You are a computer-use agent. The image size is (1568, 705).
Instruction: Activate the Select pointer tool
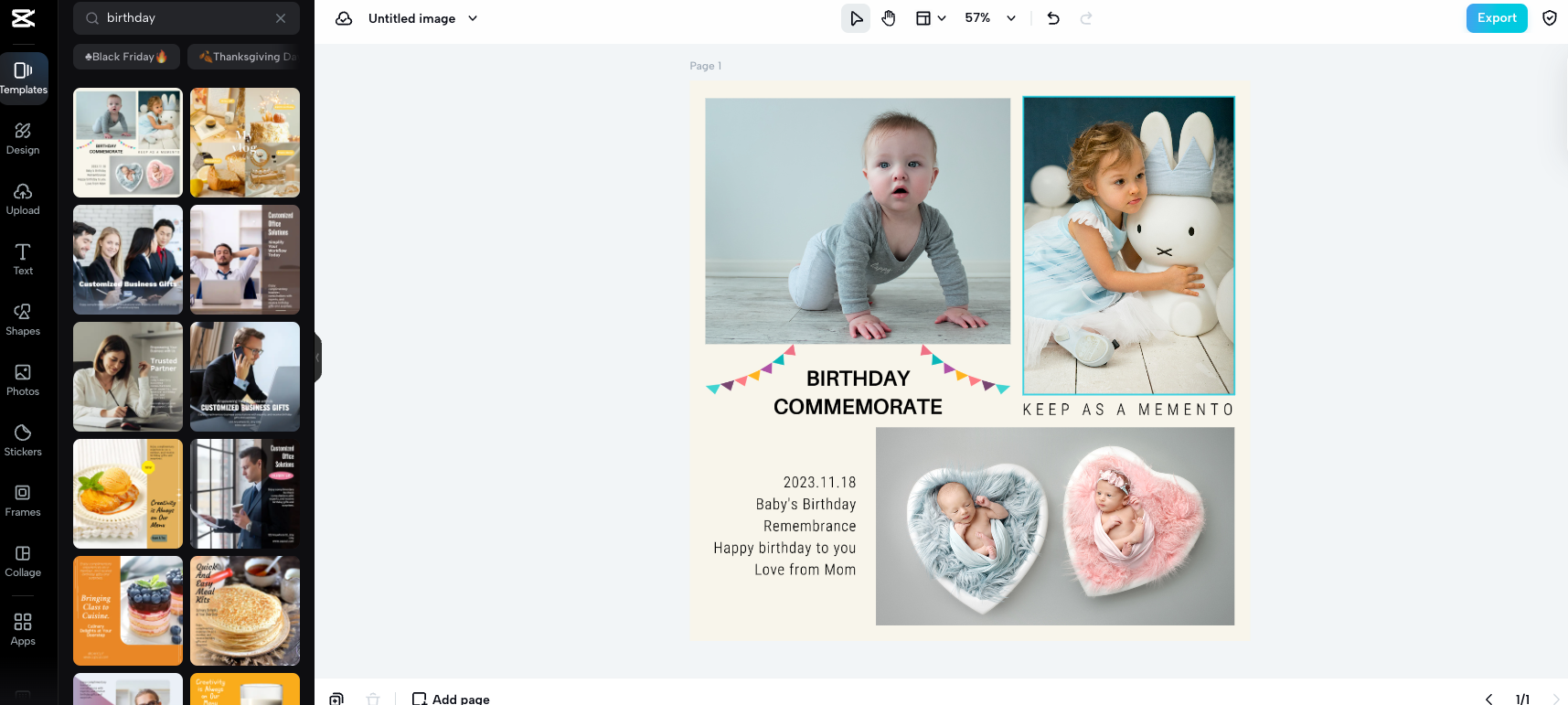(x=856, y=18)
